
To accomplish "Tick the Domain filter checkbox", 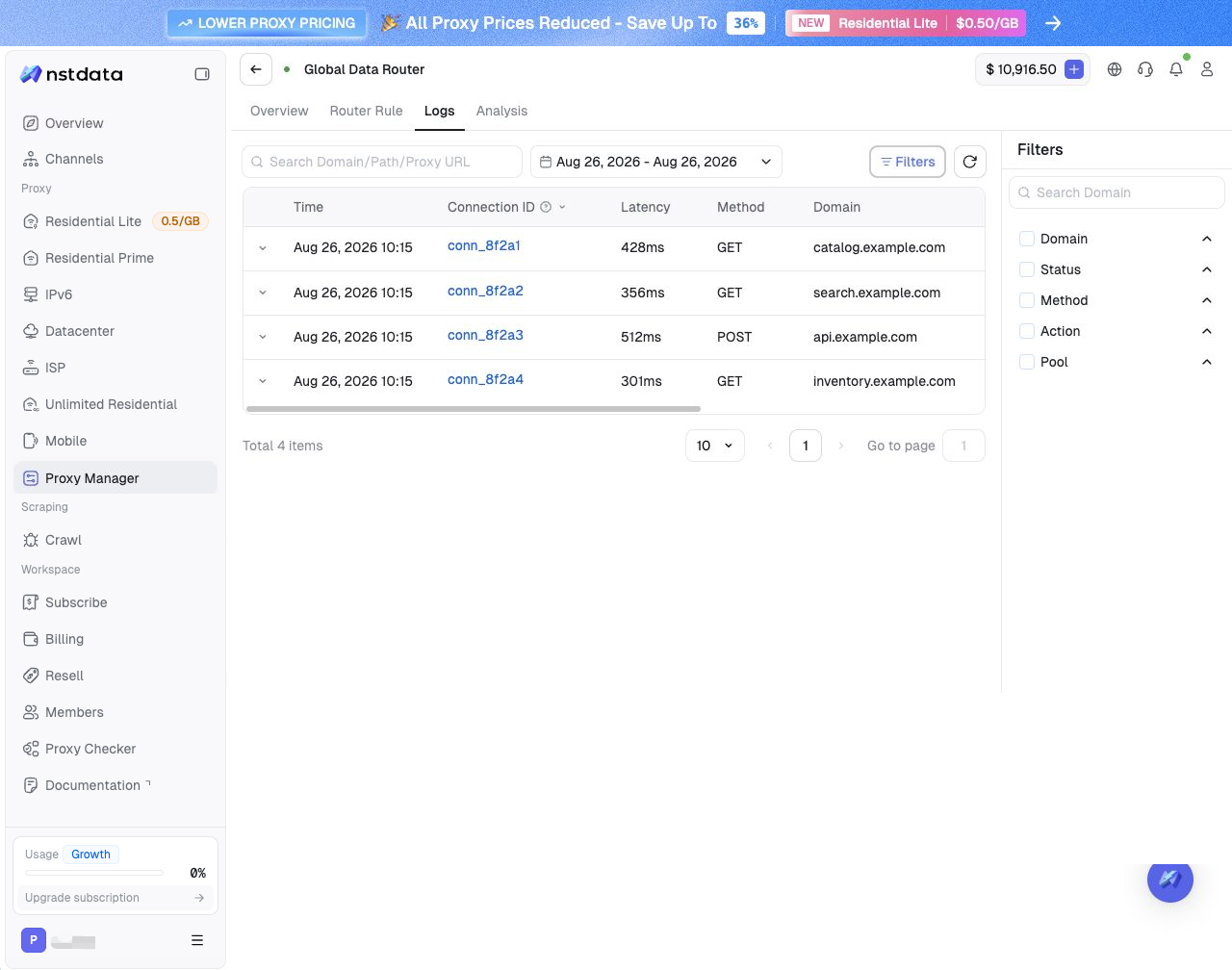I will click(x=1027, y=239).
